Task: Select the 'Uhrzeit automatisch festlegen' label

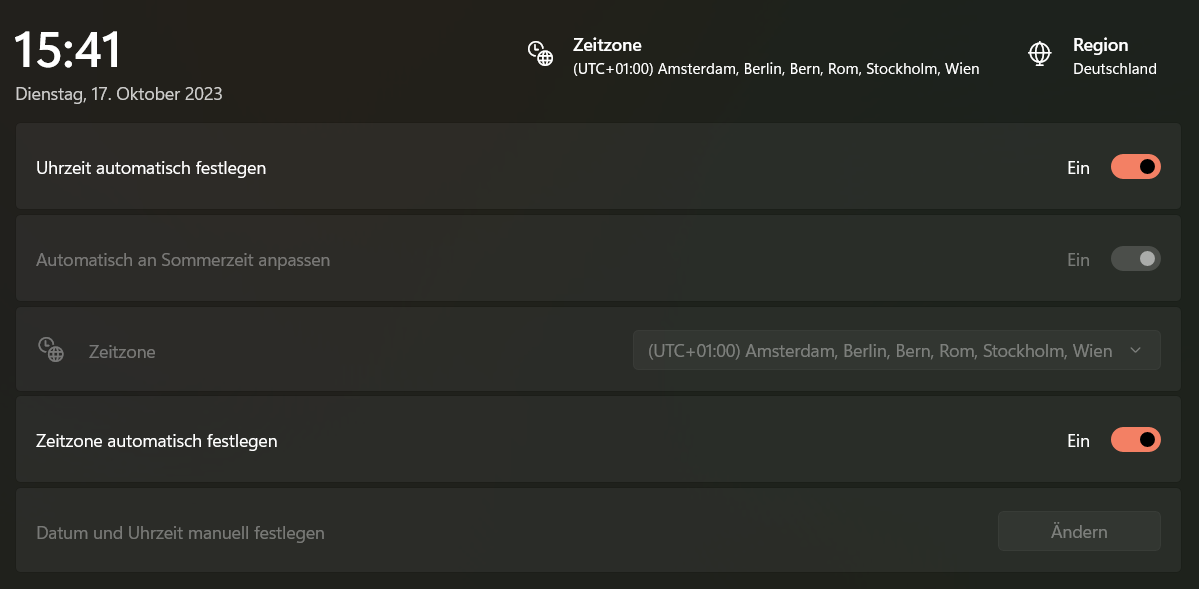Action: [x=151, y=168]
